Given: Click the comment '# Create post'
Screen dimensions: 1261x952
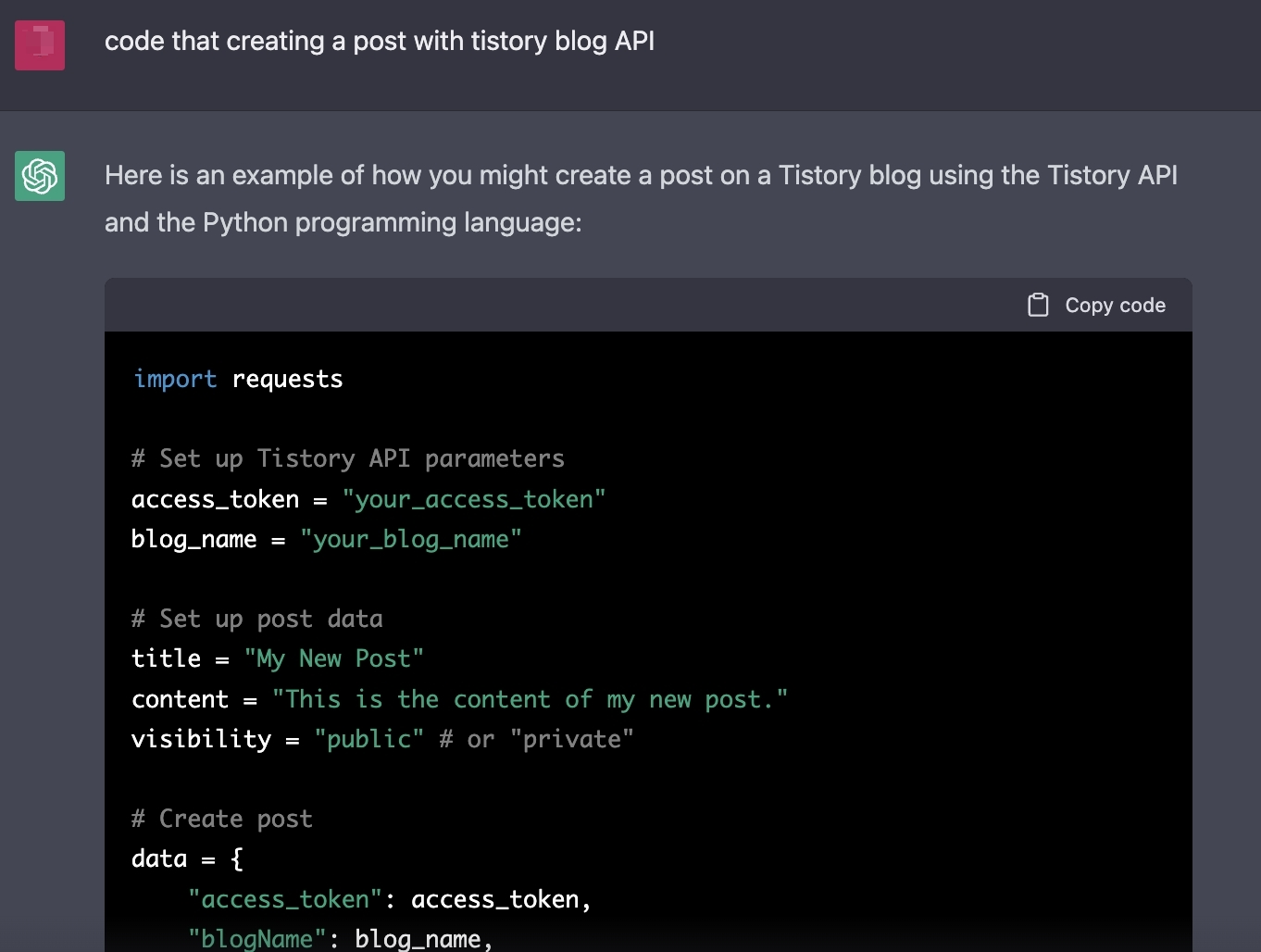Looking at the screenshot, I should pyautogui.click(x=222, y=820).
